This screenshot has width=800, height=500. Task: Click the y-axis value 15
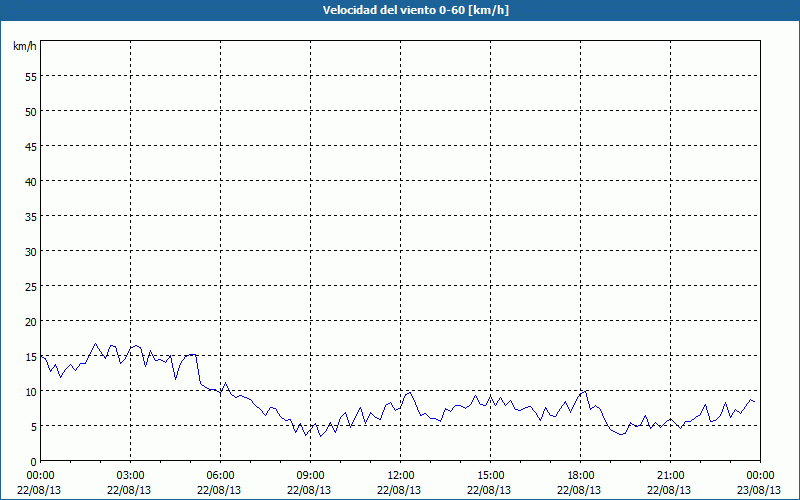pyautogui.click(x=31, y=357)
